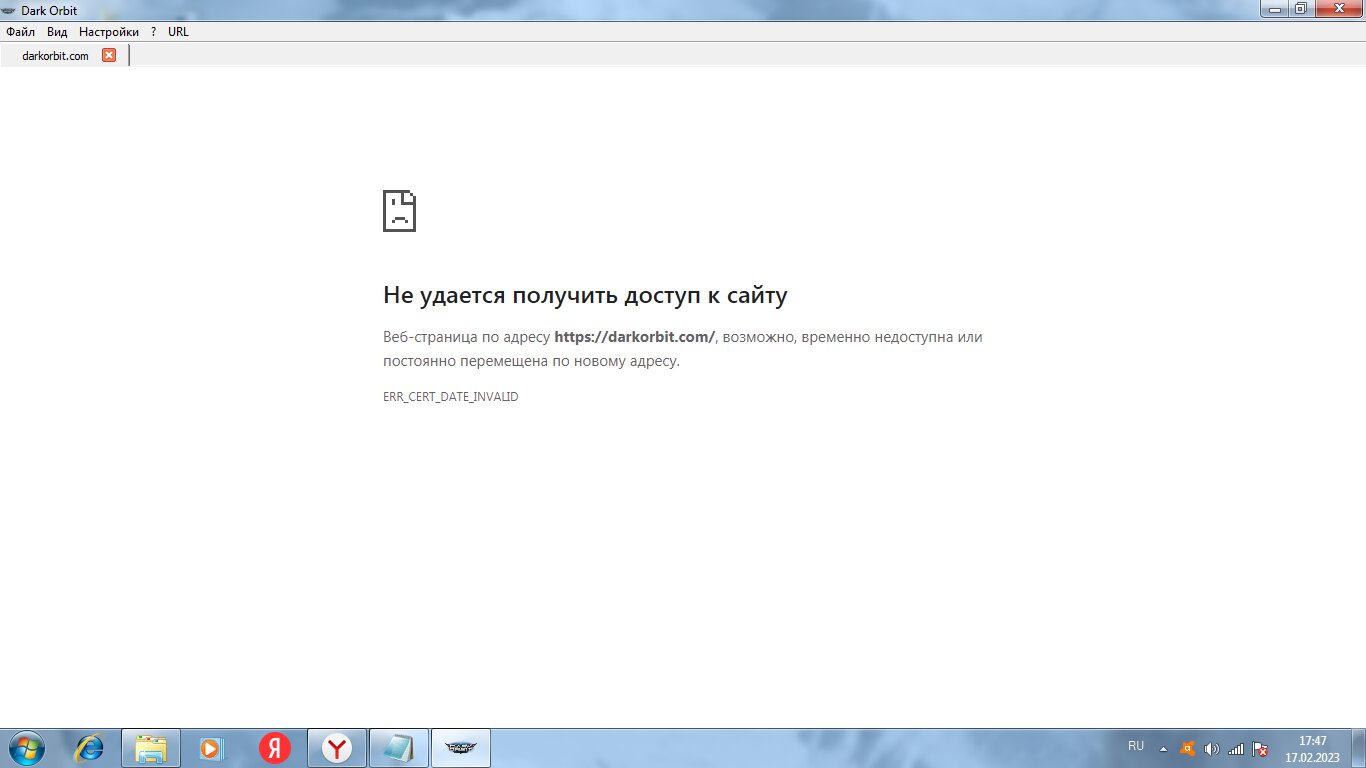Viewport: 1366px width, 768px height.
Task: Switch to the Dark Orbit taskbar button
Action: [x=461, y=747]
